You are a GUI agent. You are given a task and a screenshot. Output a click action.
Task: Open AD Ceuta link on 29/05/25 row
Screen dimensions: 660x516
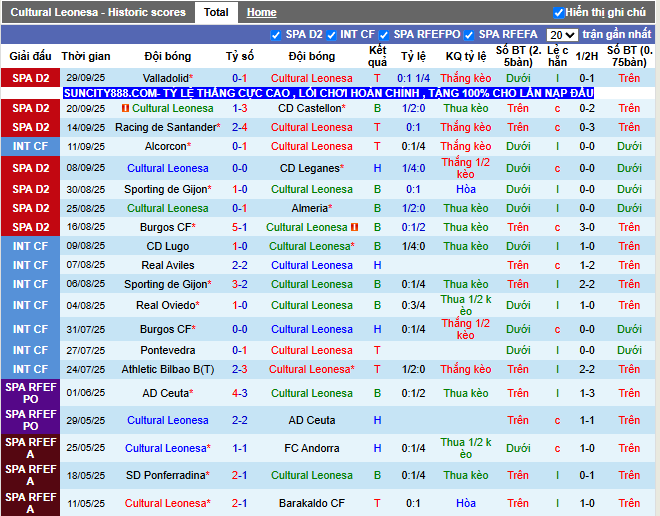[x=311, y=420]
